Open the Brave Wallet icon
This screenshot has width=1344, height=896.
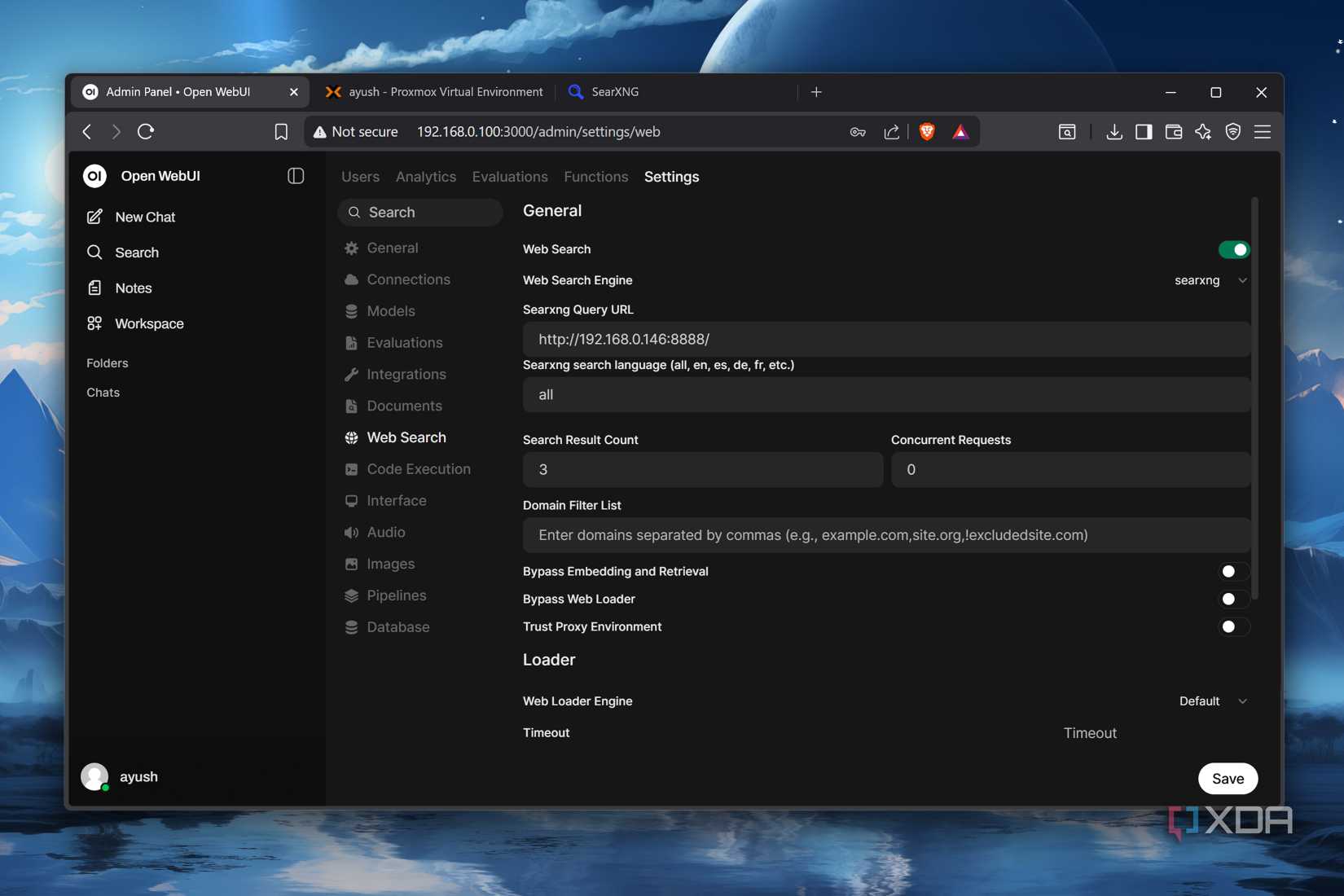click(1174, 132)
